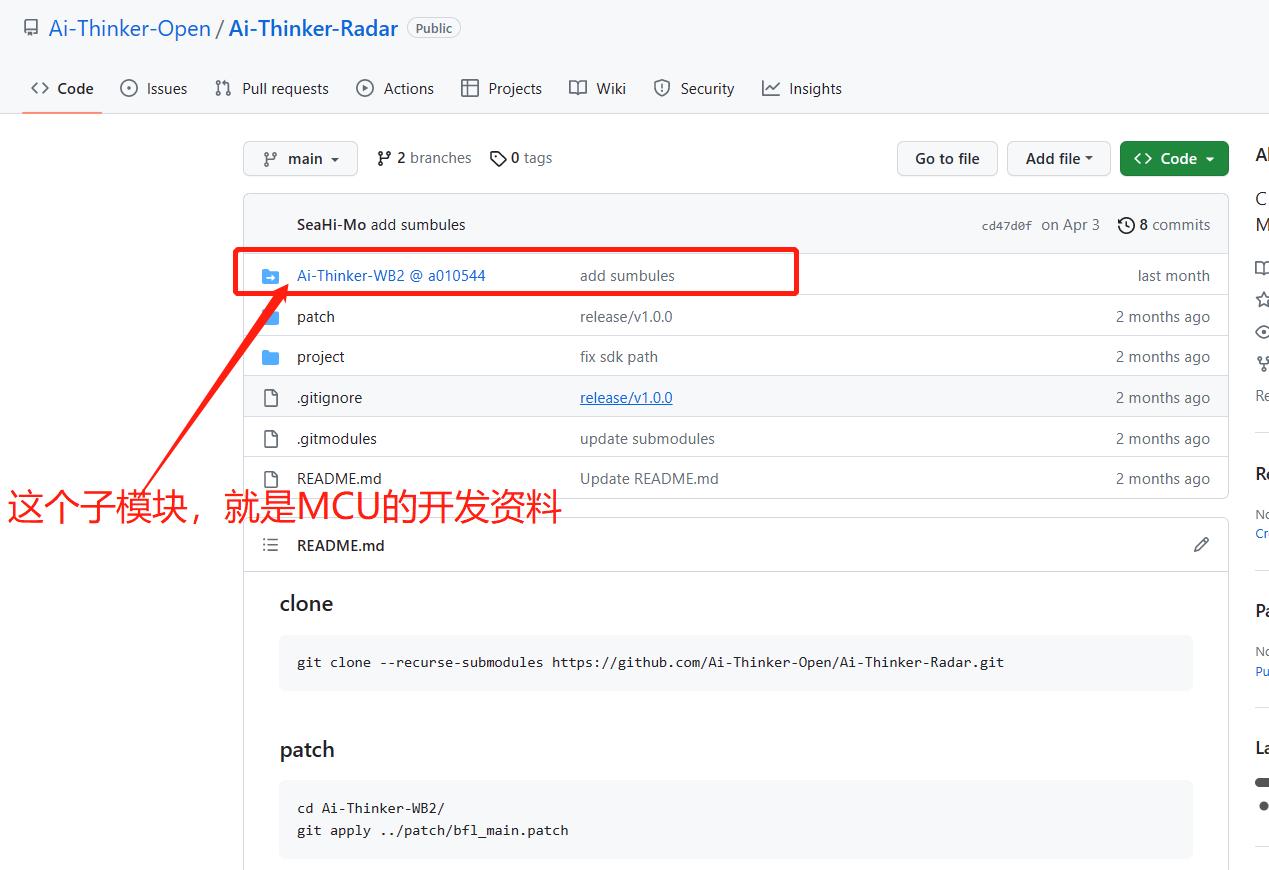
Task: Click the tag icon next to tags count
Action: click(498, 158)
